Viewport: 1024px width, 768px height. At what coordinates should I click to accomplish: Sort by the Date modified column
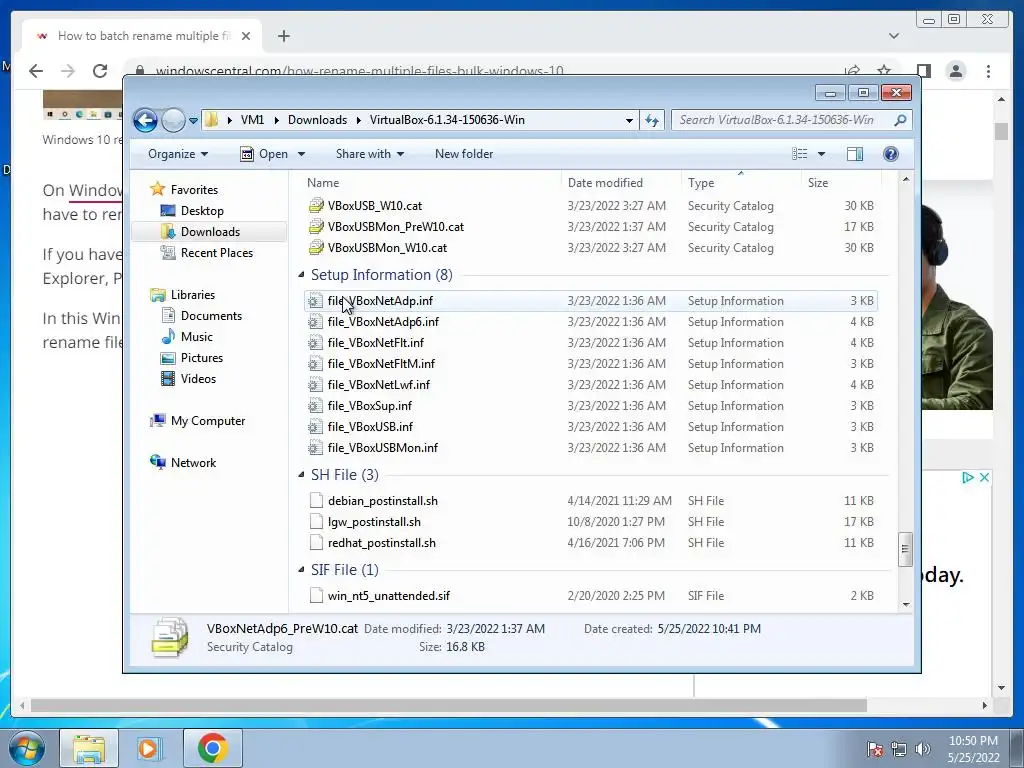click(x=605, y=183)
